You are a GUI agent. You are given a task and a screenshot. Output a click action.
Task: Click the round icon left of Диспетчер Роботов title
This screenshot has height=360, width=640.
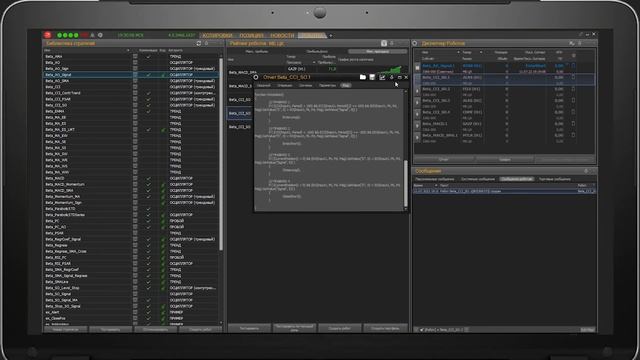[415, 43]
